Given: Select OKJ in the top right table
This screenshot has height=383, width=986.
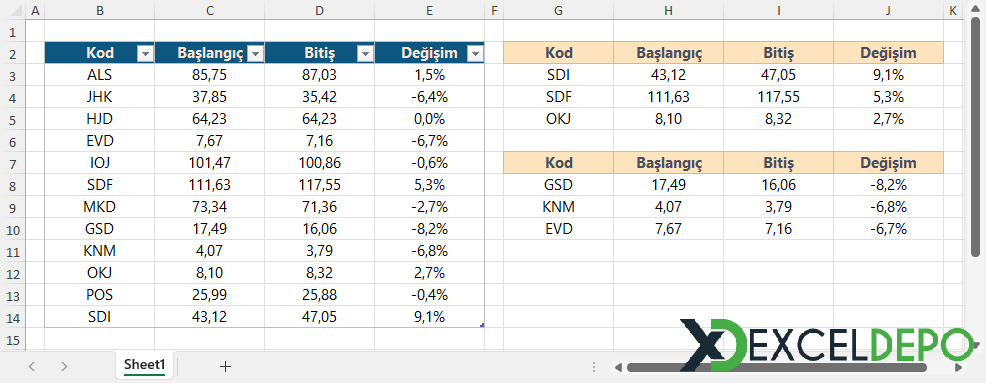Looking at the screenshot, I should [x=558, y=119].
